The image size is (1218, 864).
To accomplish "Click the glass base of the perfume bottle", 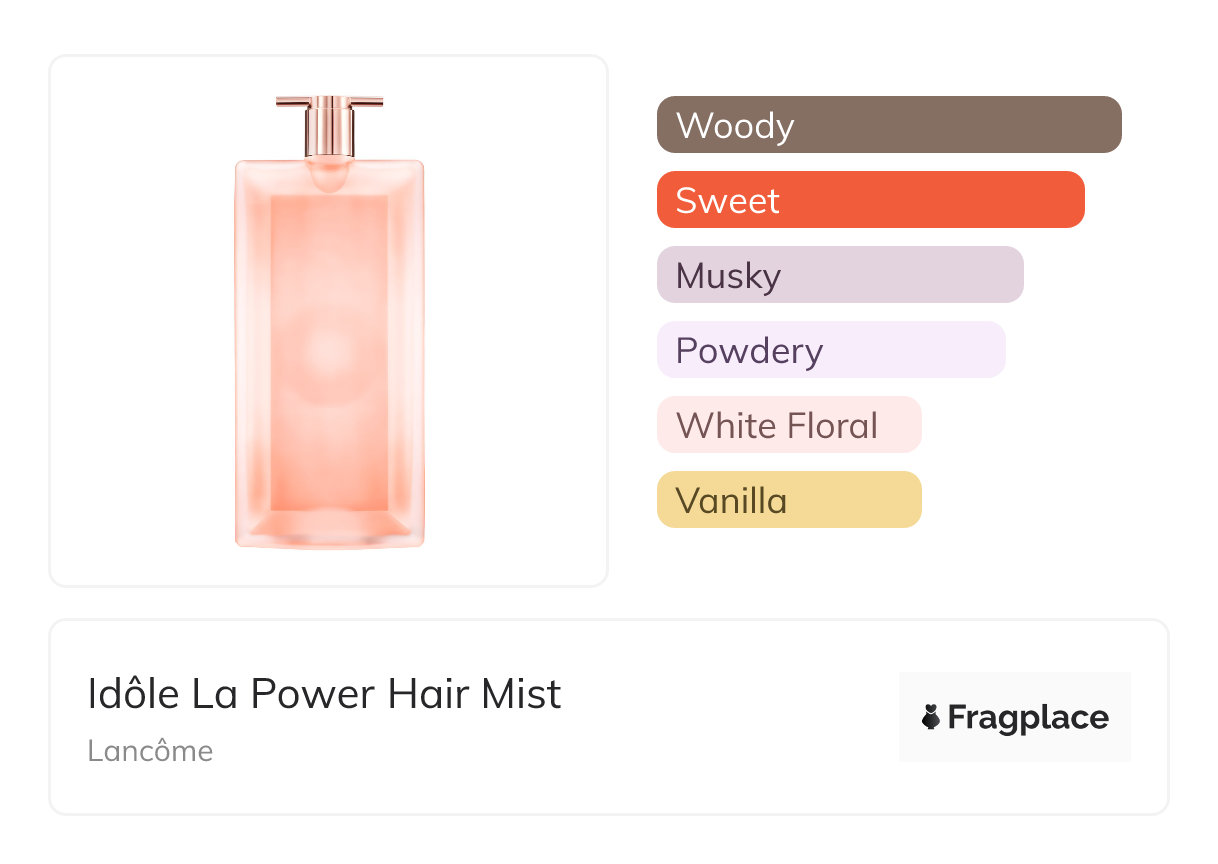I will point(329,530).
